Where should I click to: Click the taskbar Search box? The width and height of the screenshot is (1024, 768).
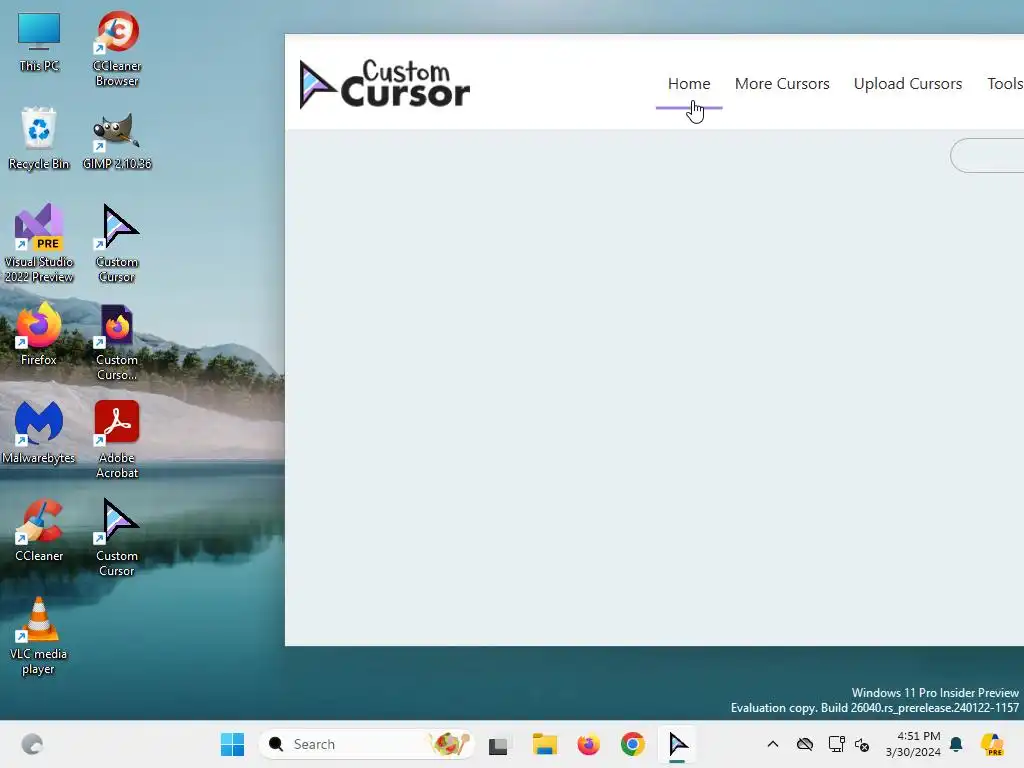(366, 744)
